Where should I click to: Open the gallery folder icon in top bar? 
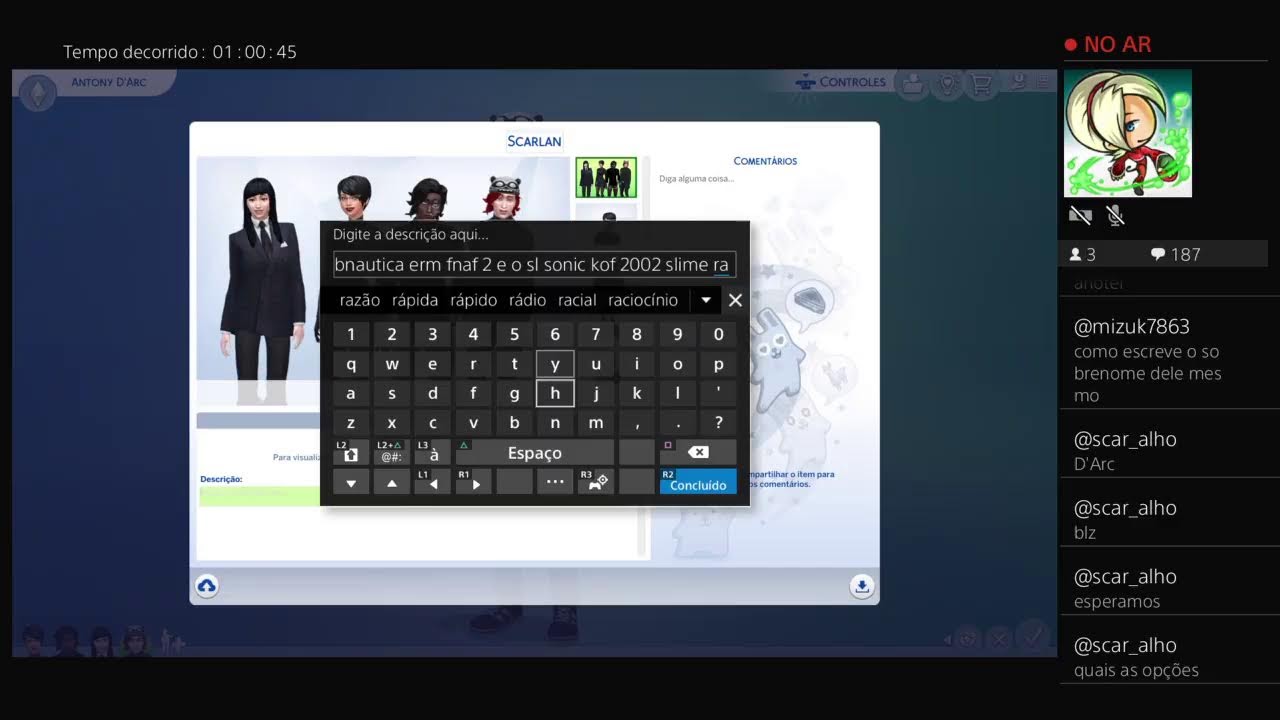click(911, 85)
